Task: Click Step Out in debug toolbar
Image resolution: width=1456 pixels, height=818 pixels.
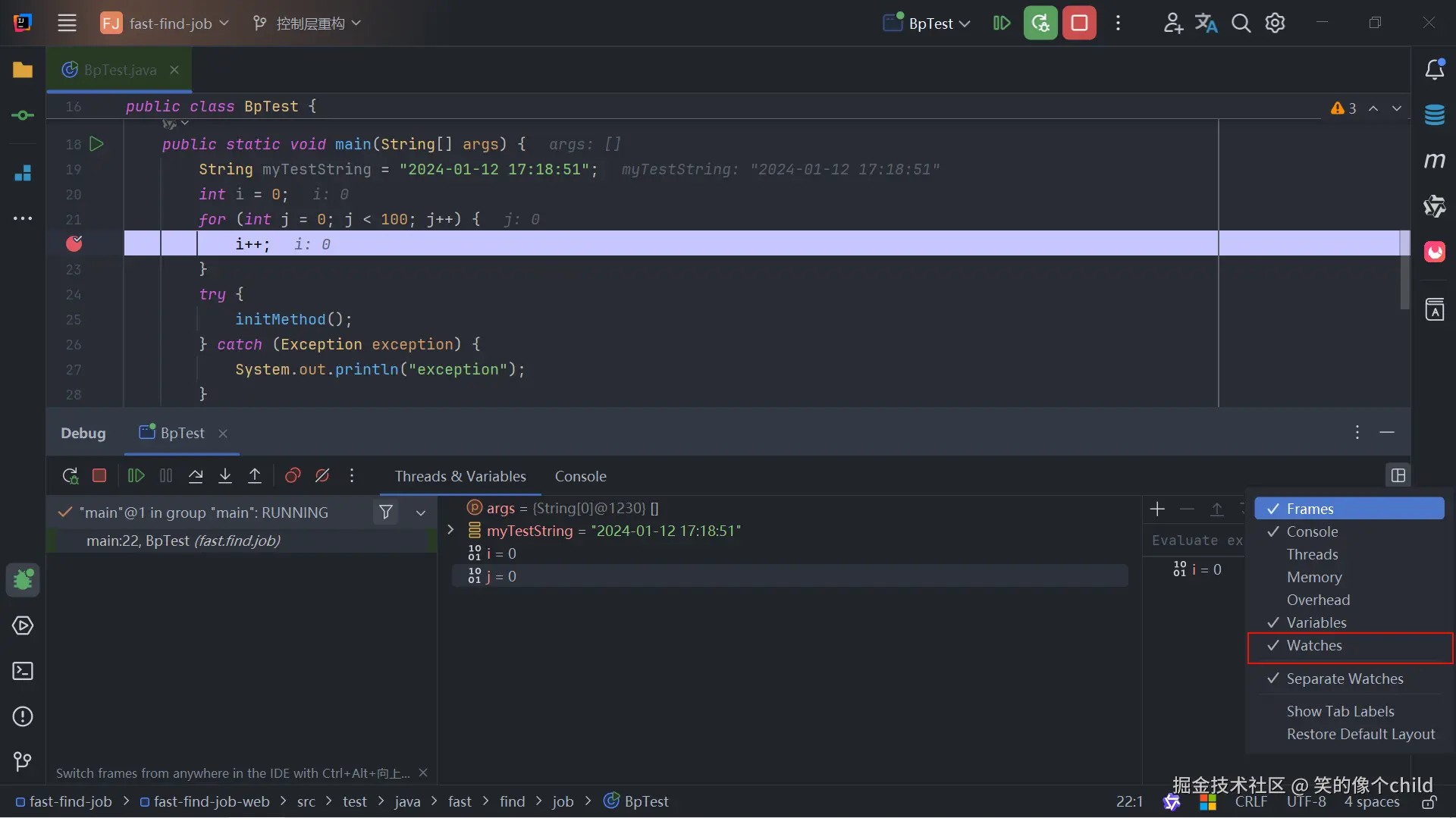Action: click(x=255, y=476)
